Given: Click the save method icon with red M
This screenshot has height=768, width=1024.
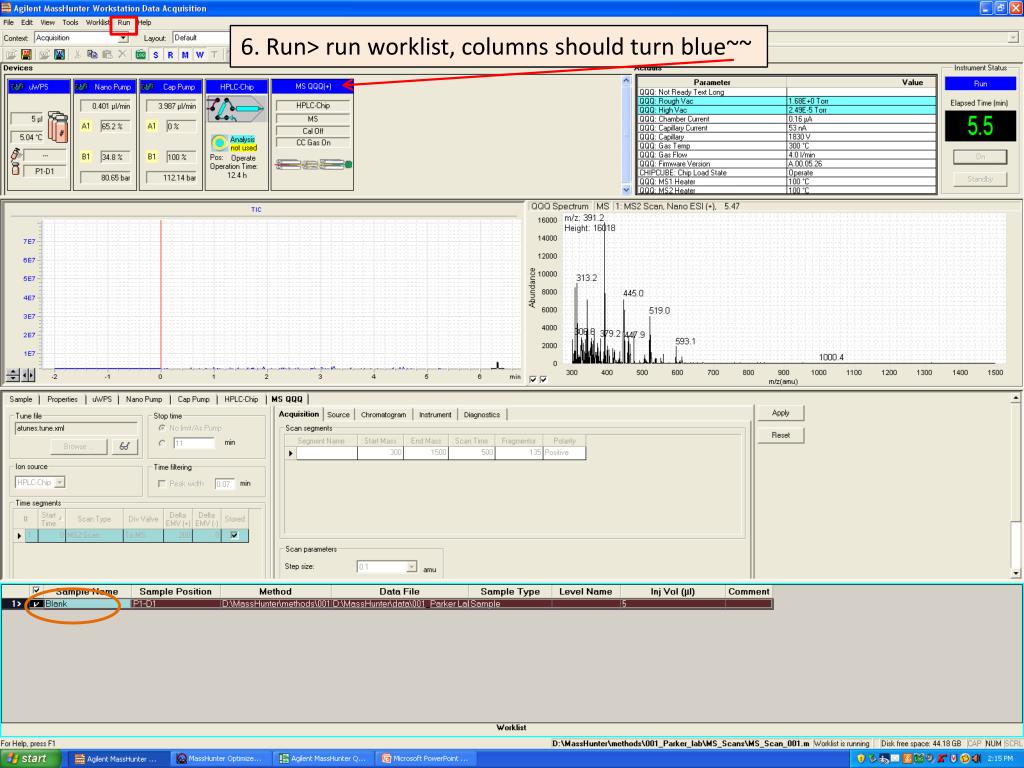Looking at the screenshot, I should [x=26, y=55].
